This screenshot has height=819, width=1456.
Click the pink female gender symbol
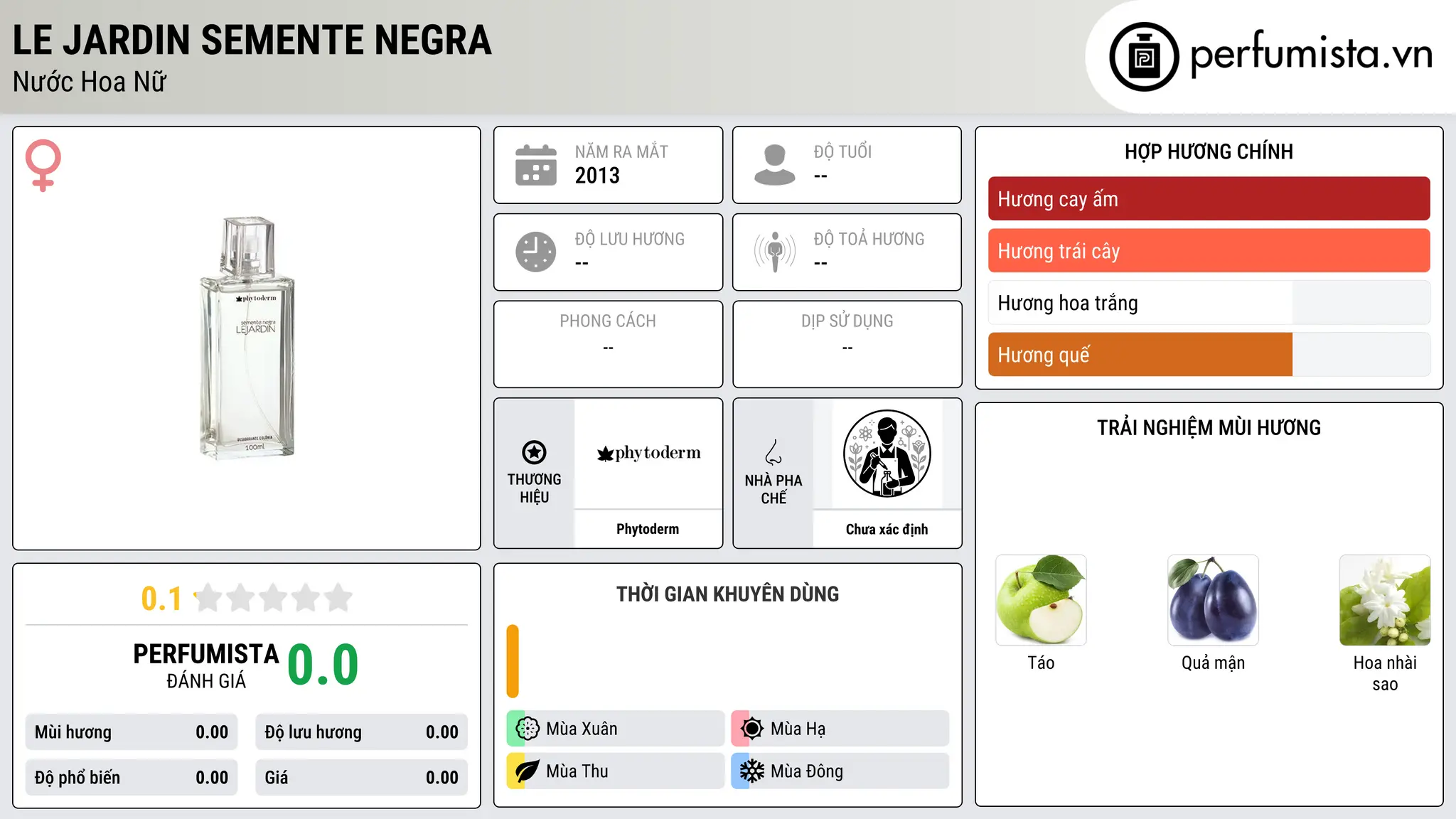coord(43,165)
